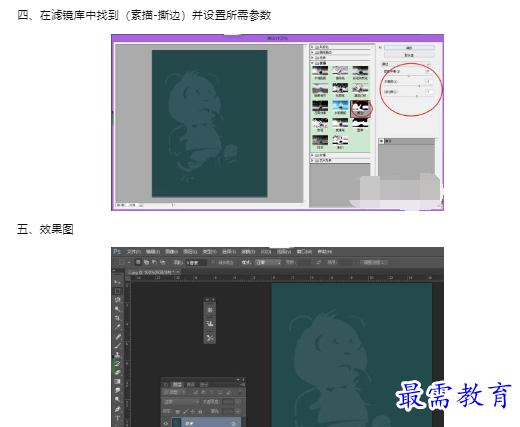This screenshot has width=520, height=427.
Task: Select the Rectangular Marquee tool
Action: click(x=117, y=291)
